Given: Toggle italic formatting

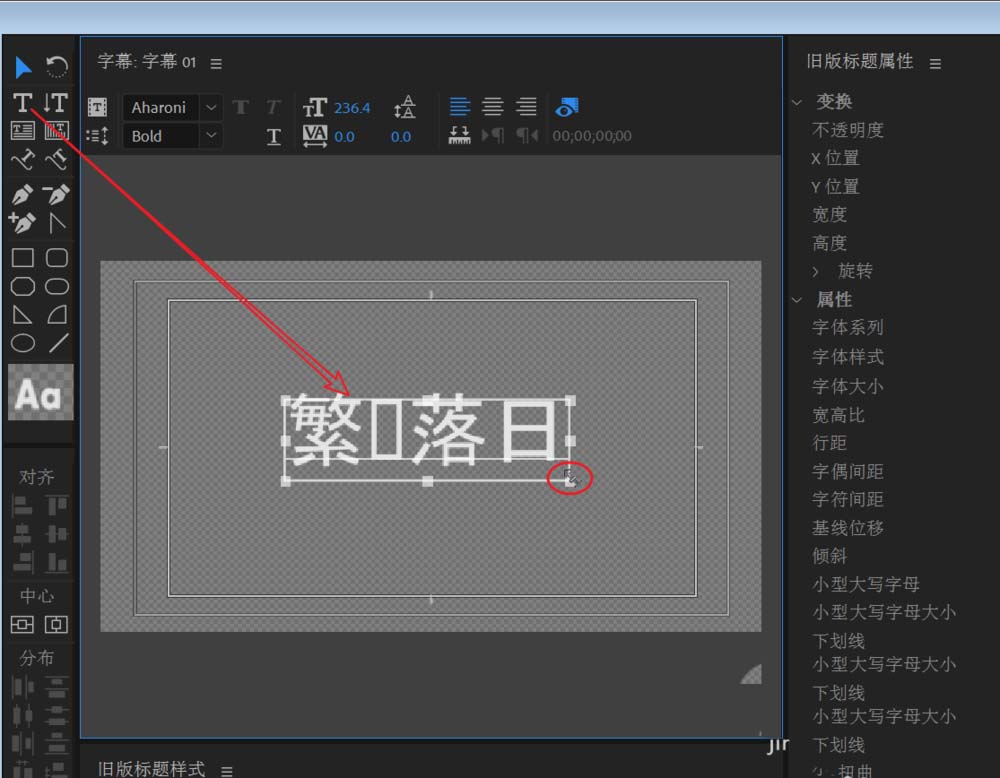Looking at the screenshot, I should [272, 107].
